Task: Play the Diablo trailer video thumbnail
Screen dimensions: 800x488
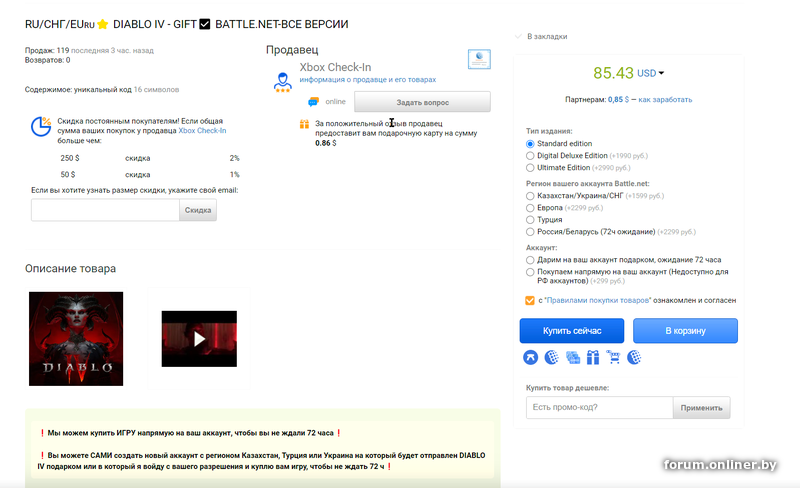Action: [x=199, y=339]
